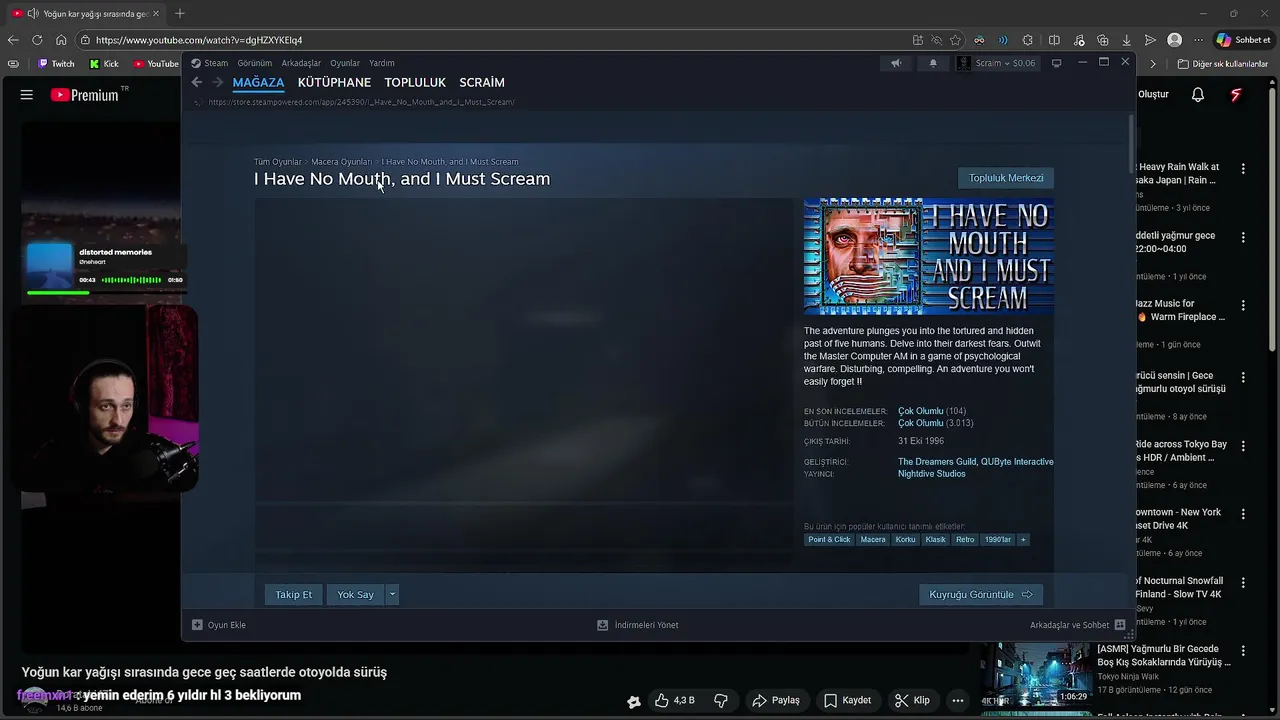This screenshot has height=720, width=1280.
Task: Open the Steam menu in menu bar
Action: 216,63
